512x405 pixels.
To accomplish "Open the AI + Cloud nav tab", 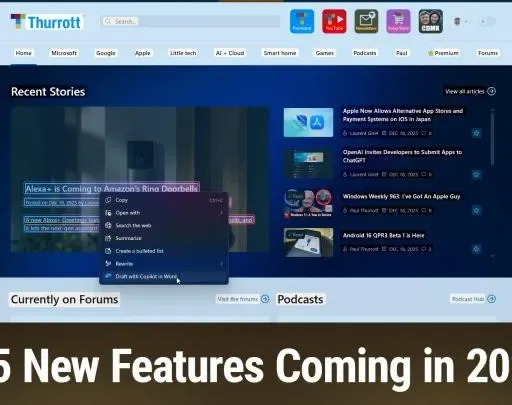I will [x=230, y=53].
